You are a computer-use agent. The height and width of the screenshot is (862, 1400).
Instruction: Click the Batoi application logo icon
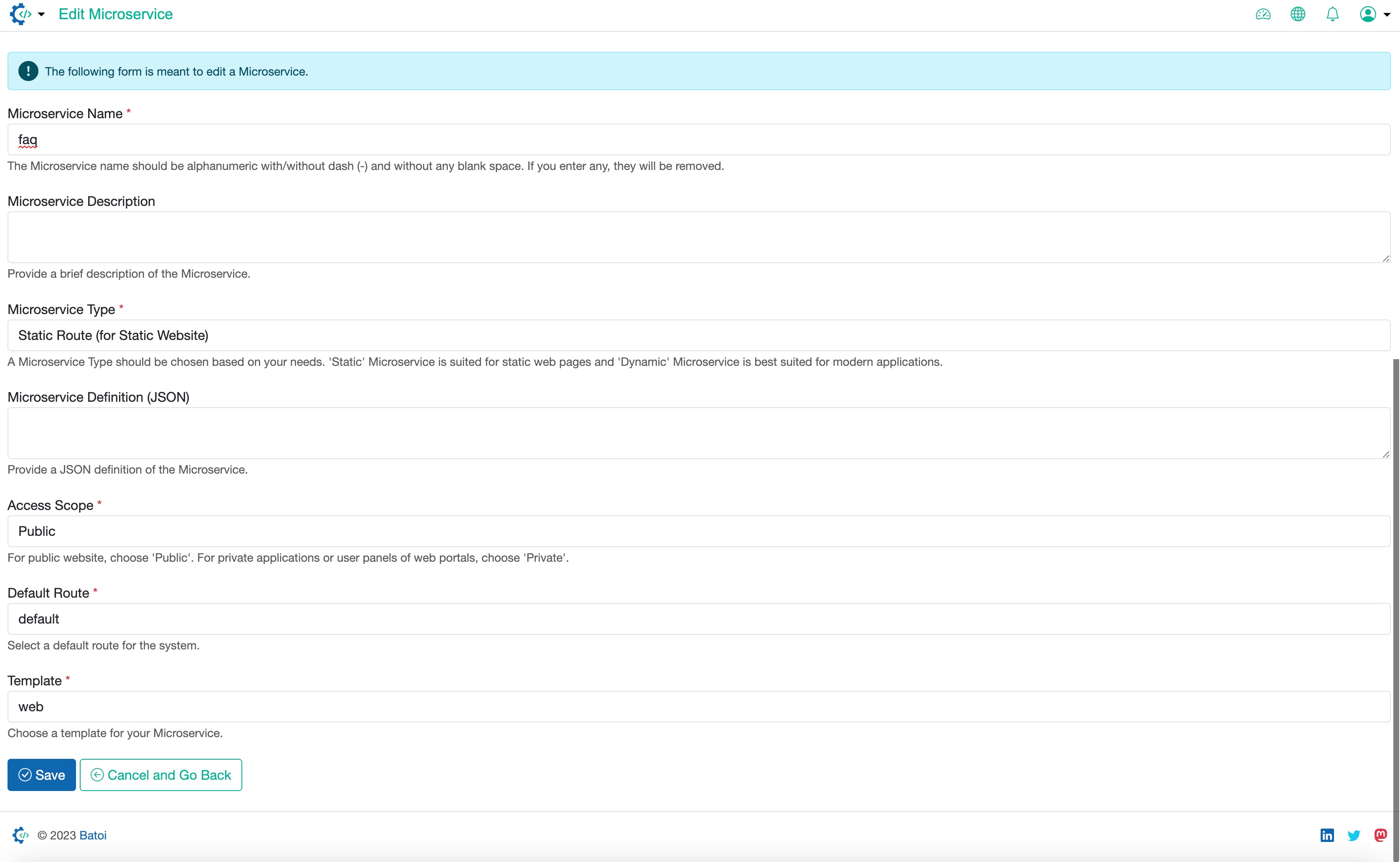[x=20, y=14]
